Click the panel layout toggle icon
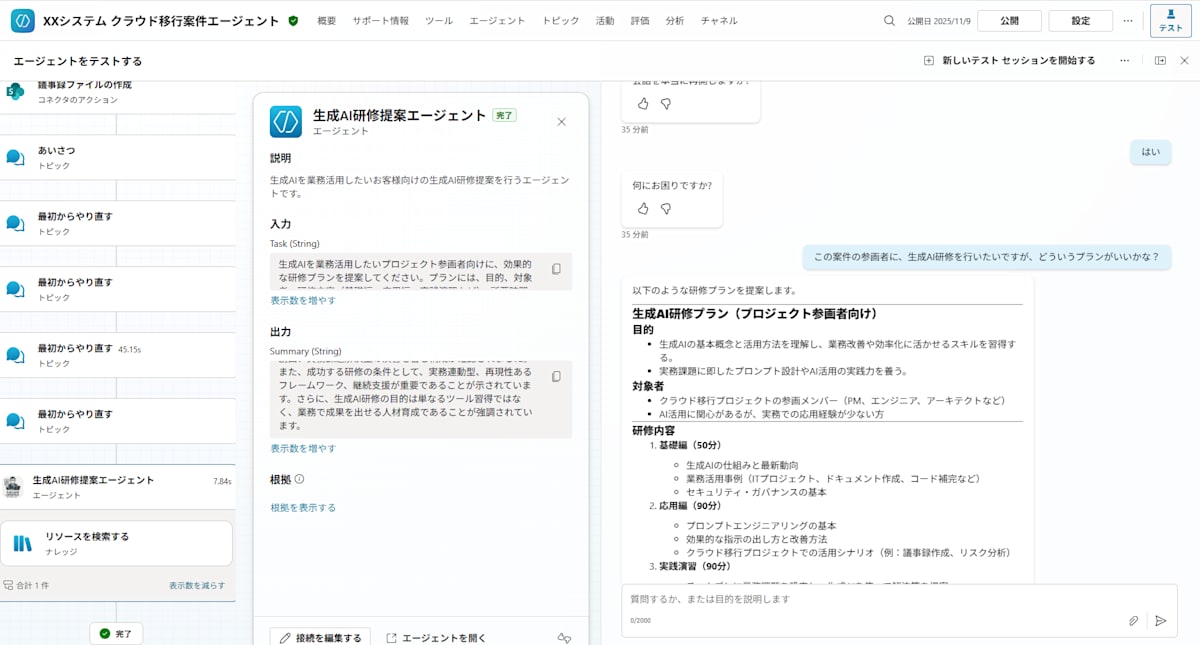Viewport: 1200px width, 645px height. (1160, 60)
